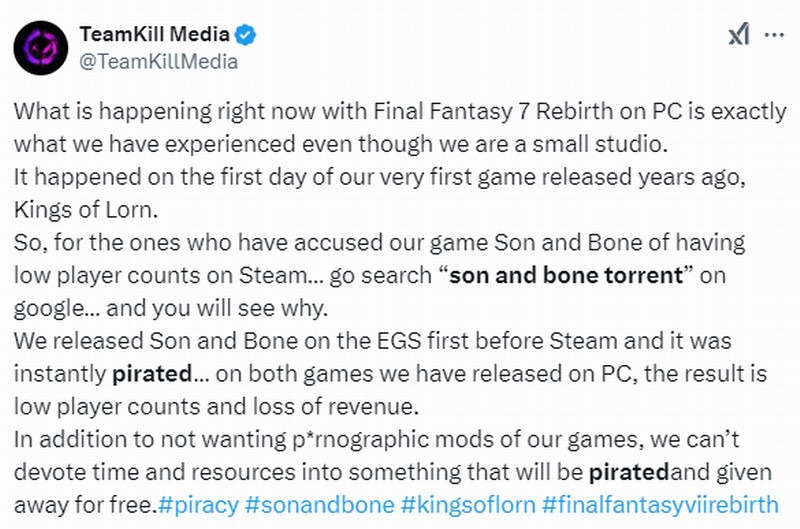Visit the @TeamKillMedia handle link
The image size is (800, 529).
point(159,61)
